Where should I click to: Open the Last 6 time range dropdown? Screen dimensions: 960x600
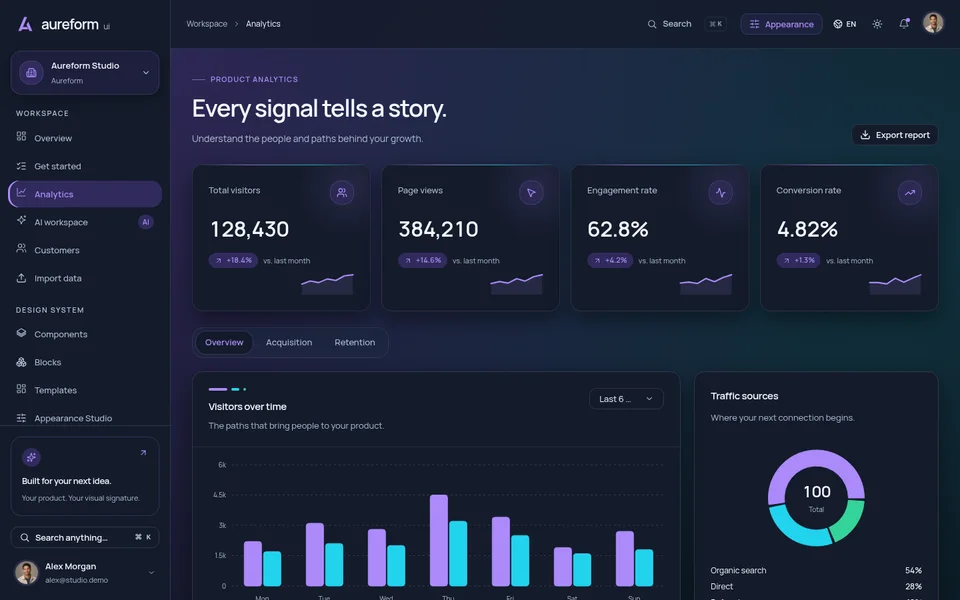[626, 399]
